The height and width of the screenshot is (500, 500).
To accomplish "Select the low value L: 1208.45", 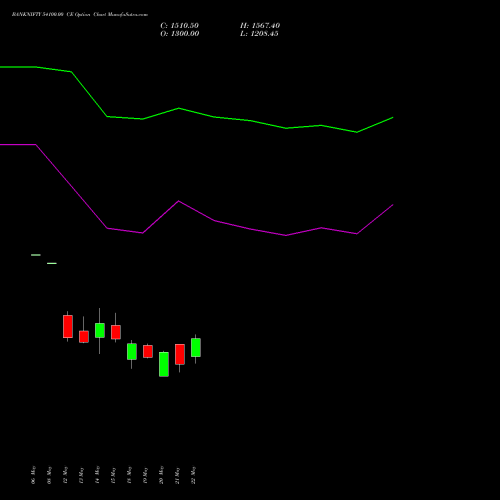I will point(259,34).
